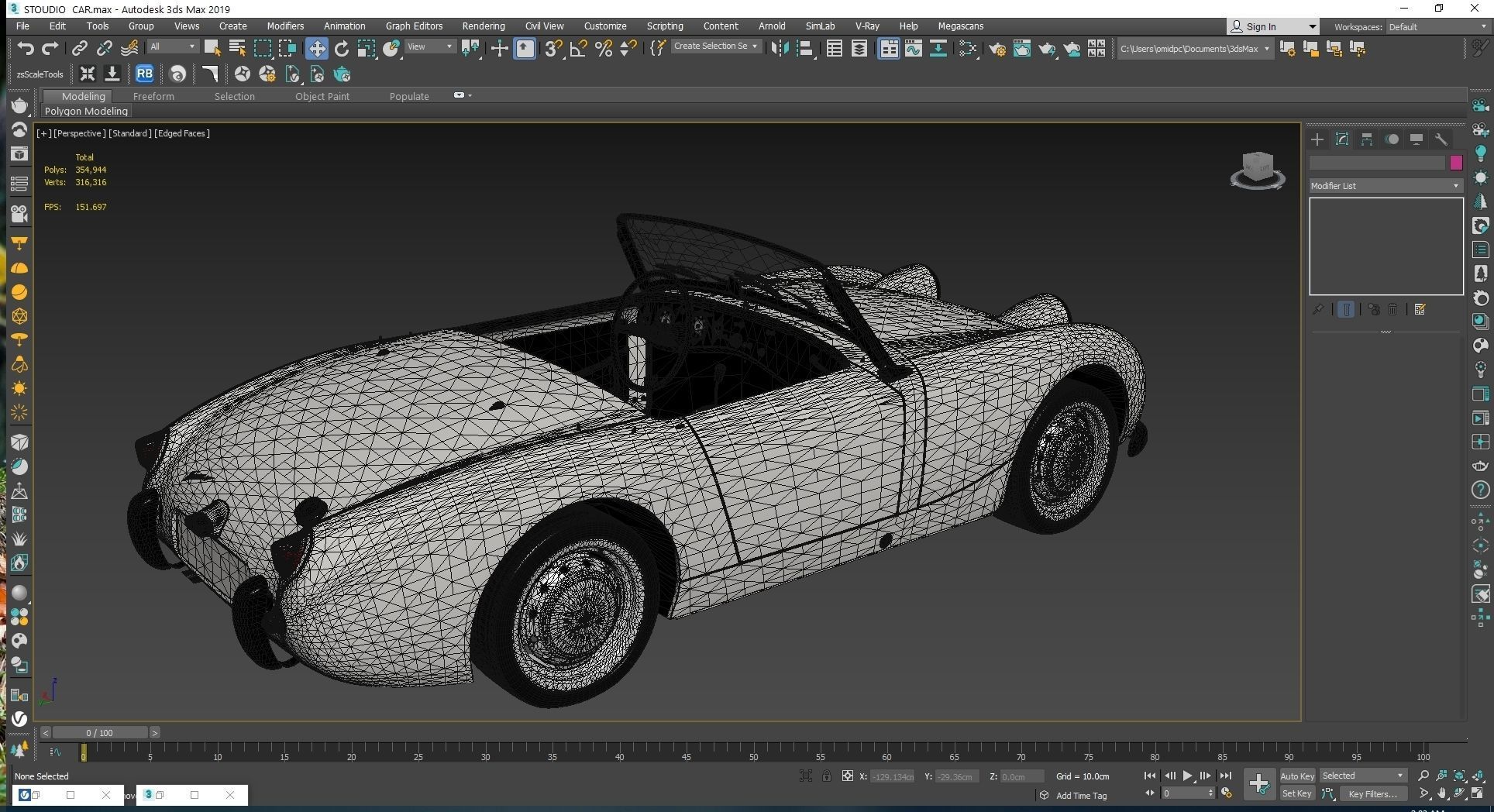
Task: Open the Scene Explorer toolbar icon
Action: [835, 49]
